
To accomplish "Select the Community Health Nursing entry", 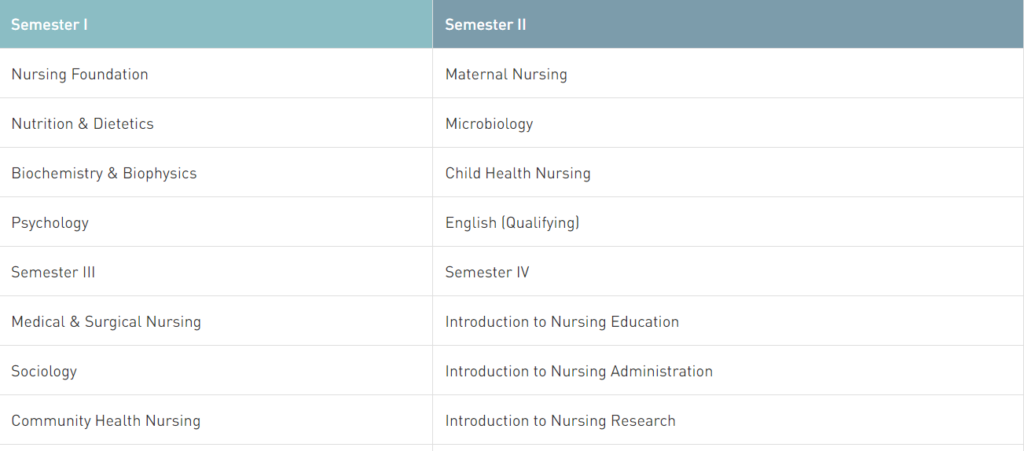I will [106, 421].
